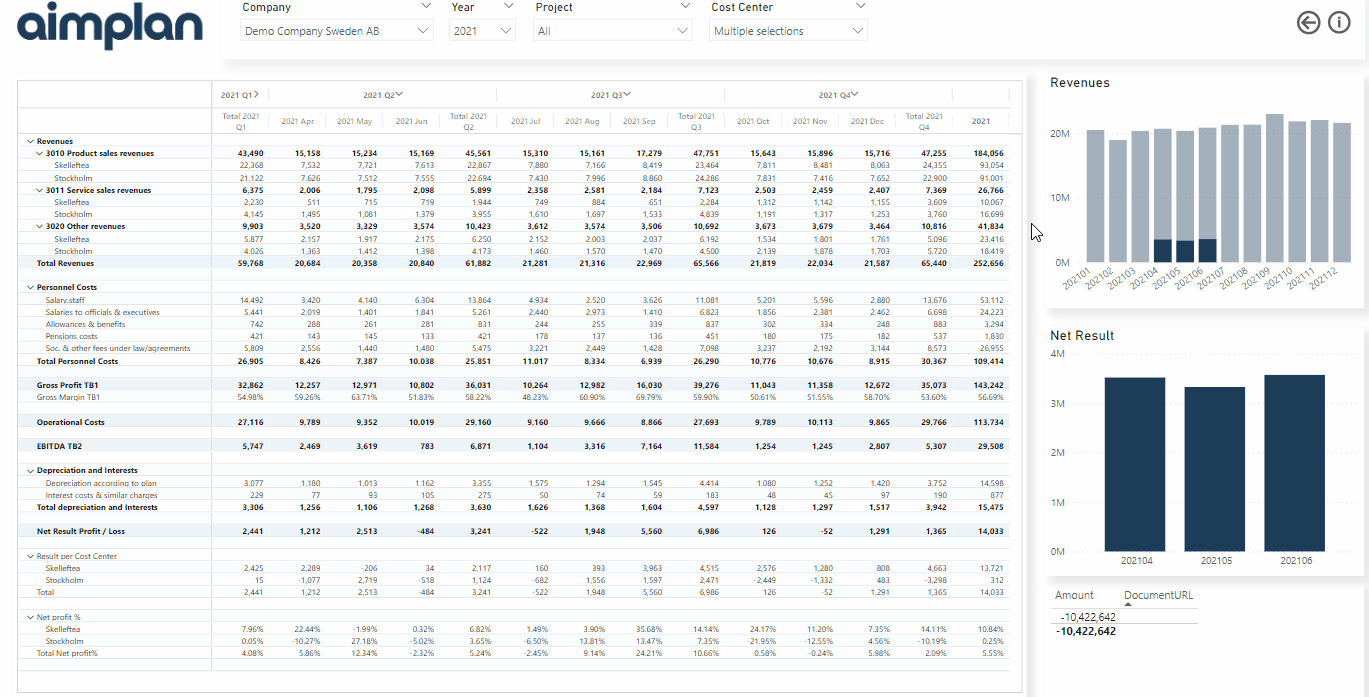Open the info icon
Viewport: 1369px width, 697px height.
tap(1339, 22)
